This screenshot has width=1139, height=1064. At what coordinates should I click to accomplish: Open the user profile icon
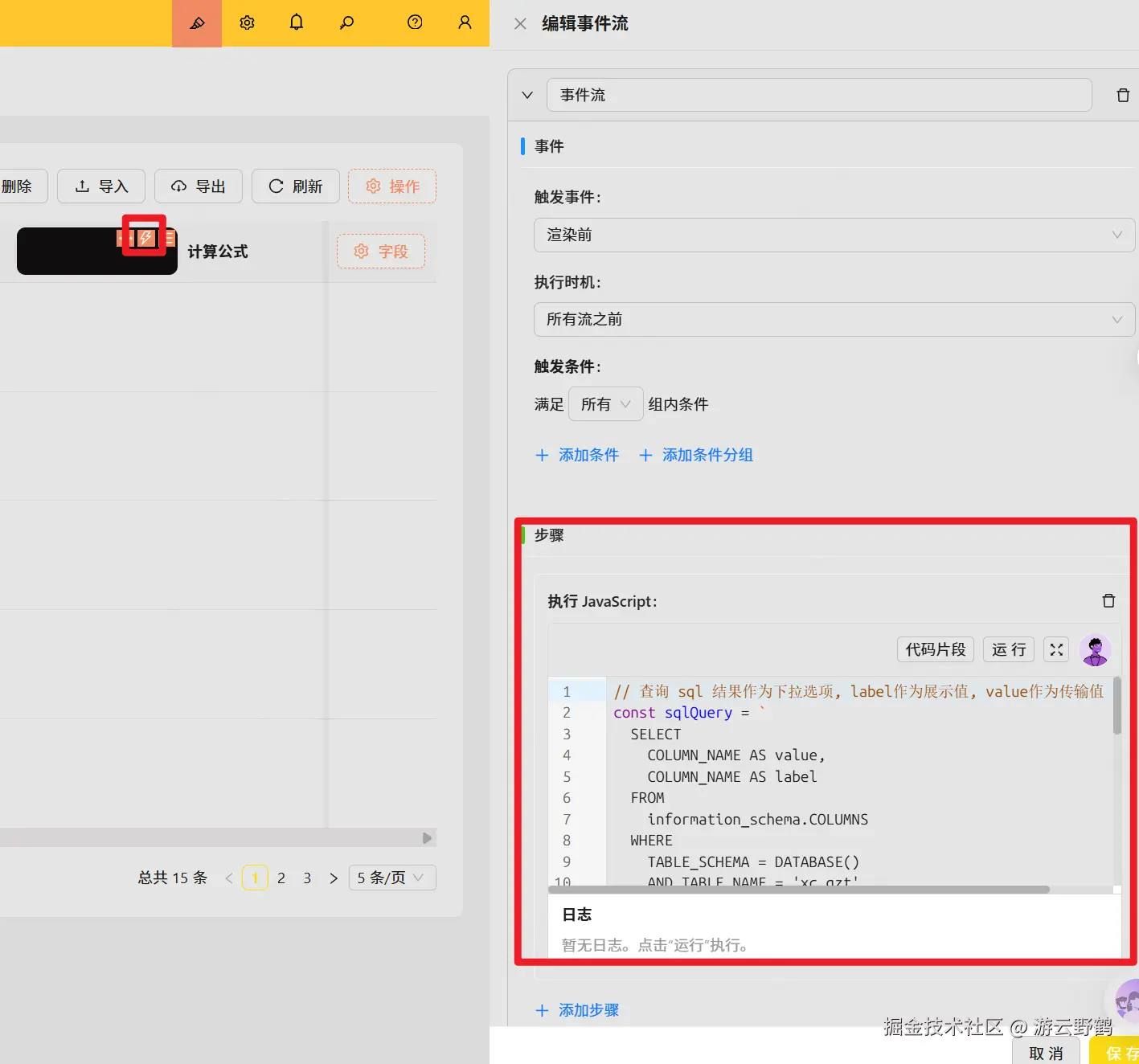tap(465, 23)
